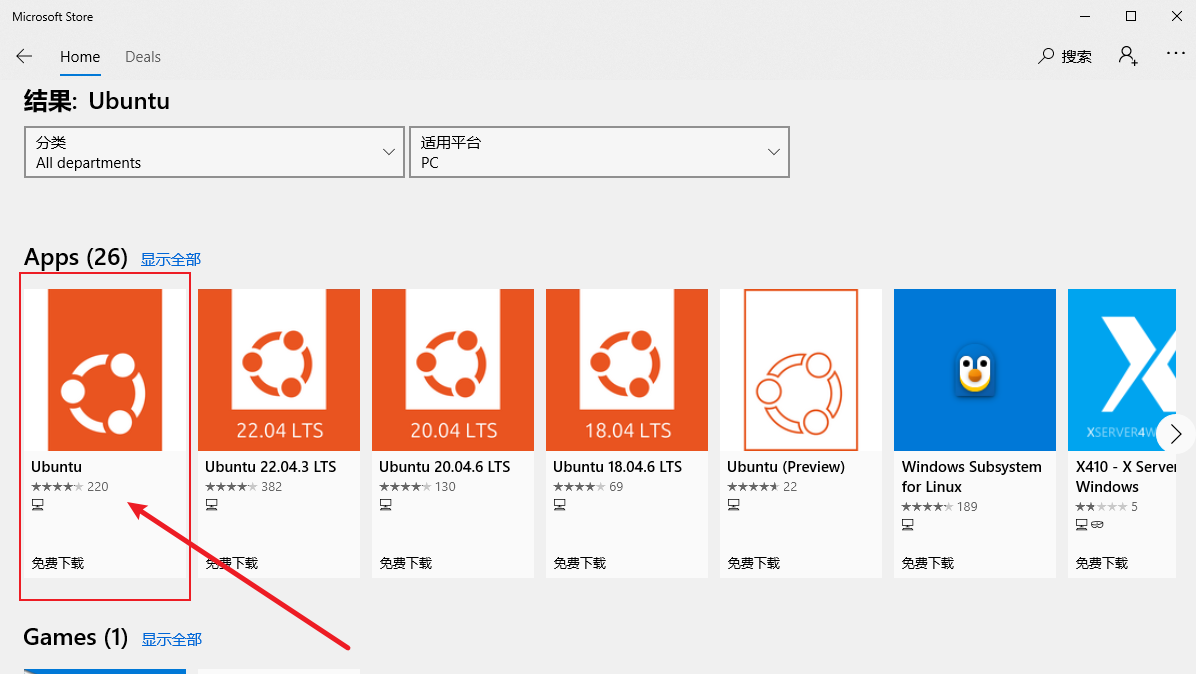Open the account sign-in icon
1196x674 pixels.
coord(1128,56)
